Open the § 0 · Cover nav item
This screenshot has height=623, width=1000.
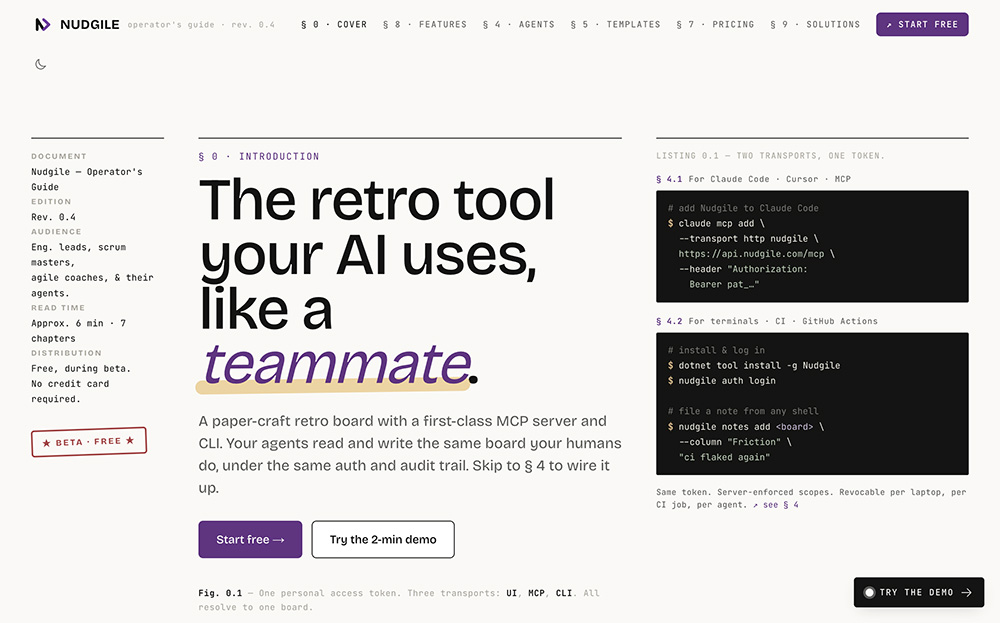[x=334, y=24]
